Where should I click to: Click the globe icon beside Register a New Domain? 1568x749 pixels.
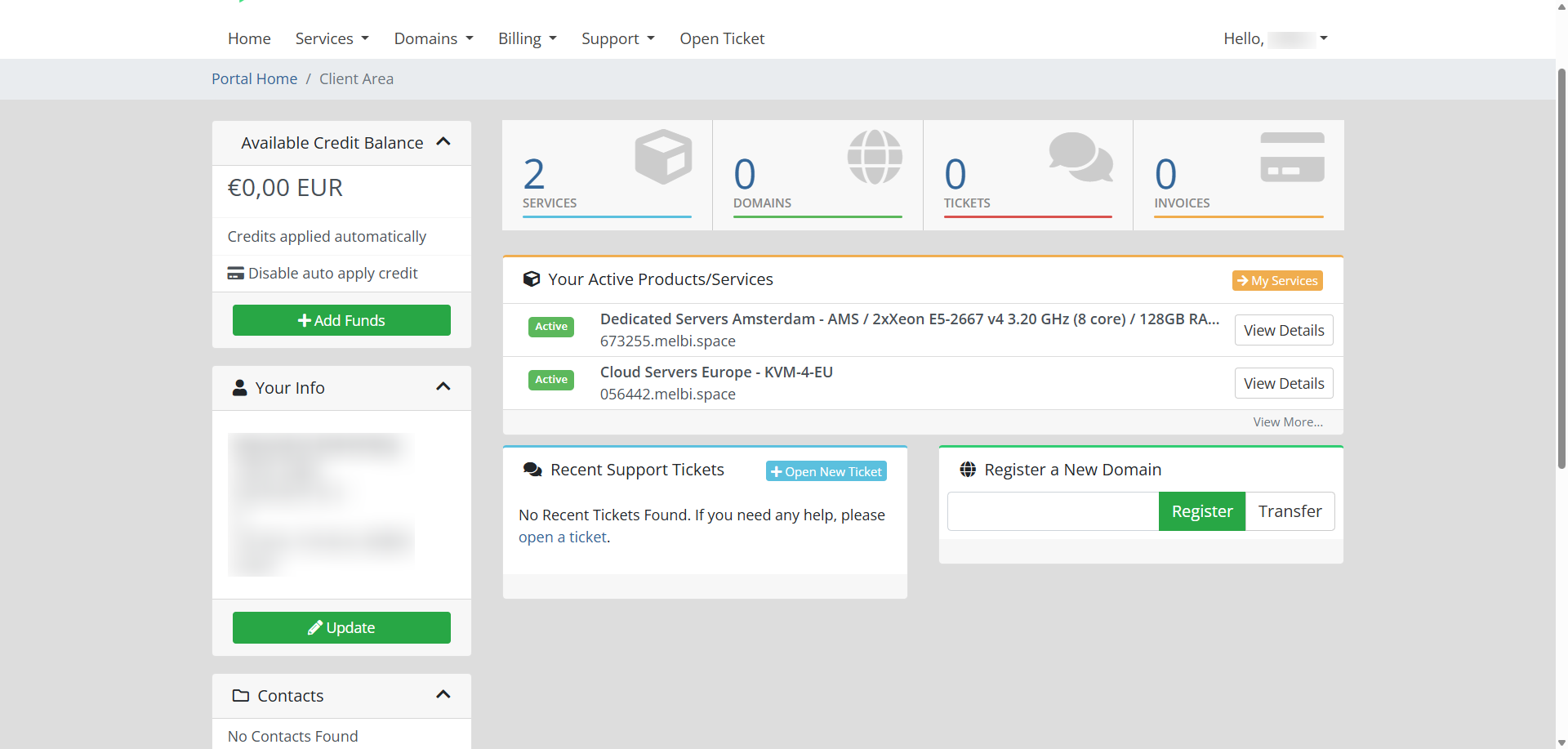tap(968, 470)
